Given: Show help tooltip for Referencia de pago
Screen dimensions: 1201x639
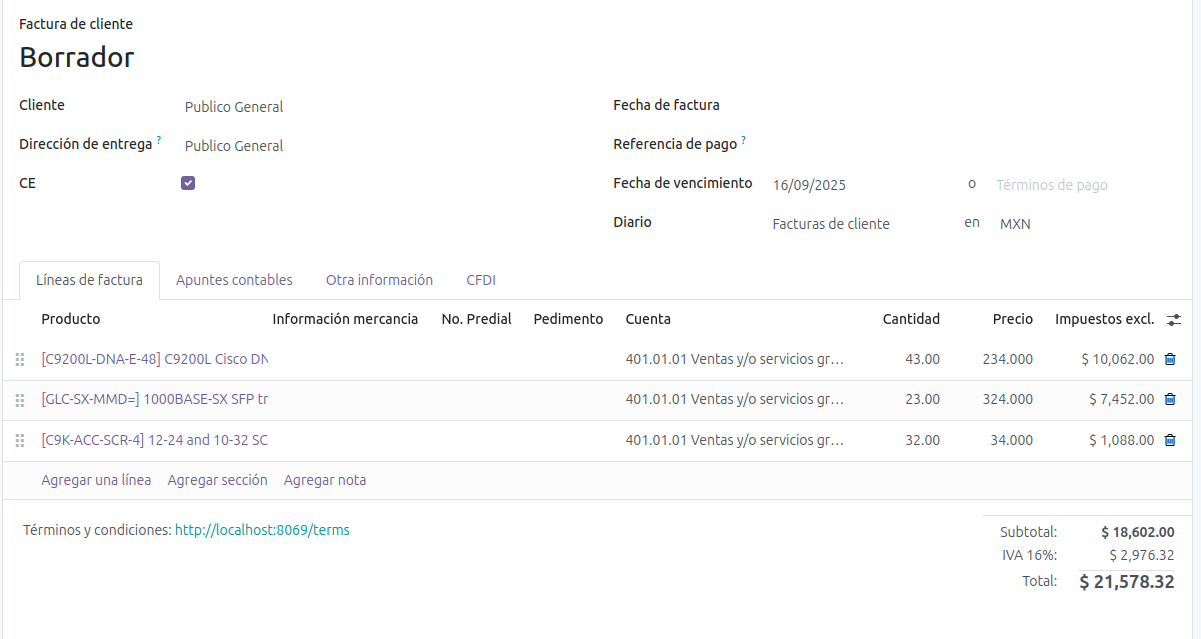Looking at the screenshot, I should pyautogui.click(x=744, y=141).
